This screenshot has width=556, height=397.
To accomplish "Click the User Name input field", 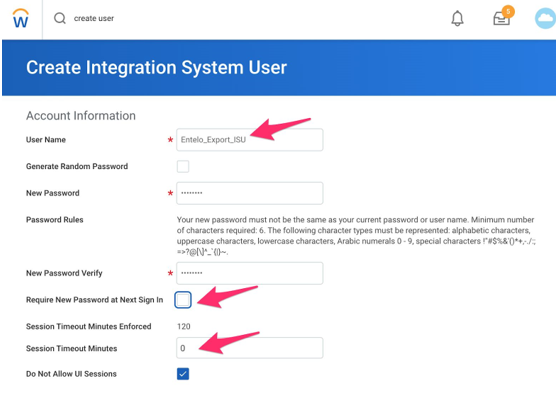I will point(250,140).
